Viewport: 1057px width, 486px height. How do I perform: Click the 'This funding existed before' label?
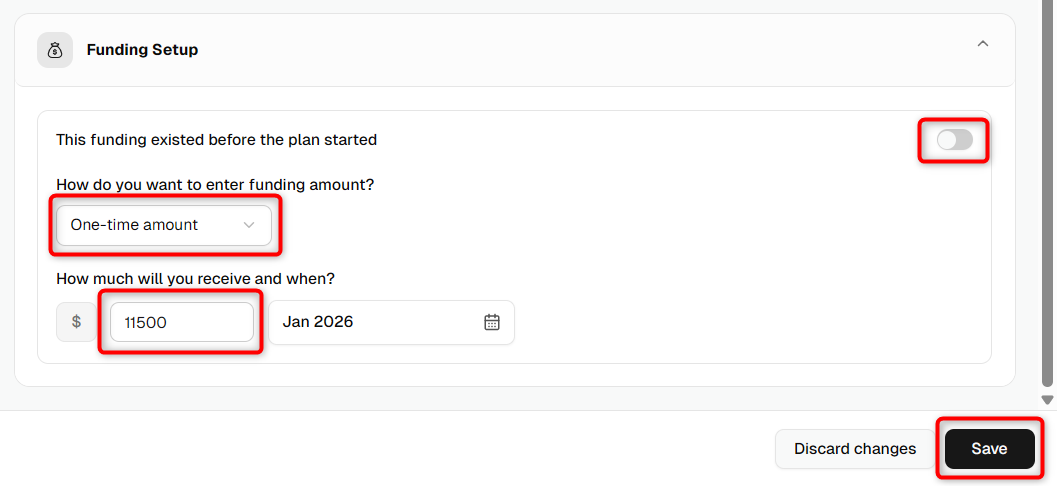point(216,140)
